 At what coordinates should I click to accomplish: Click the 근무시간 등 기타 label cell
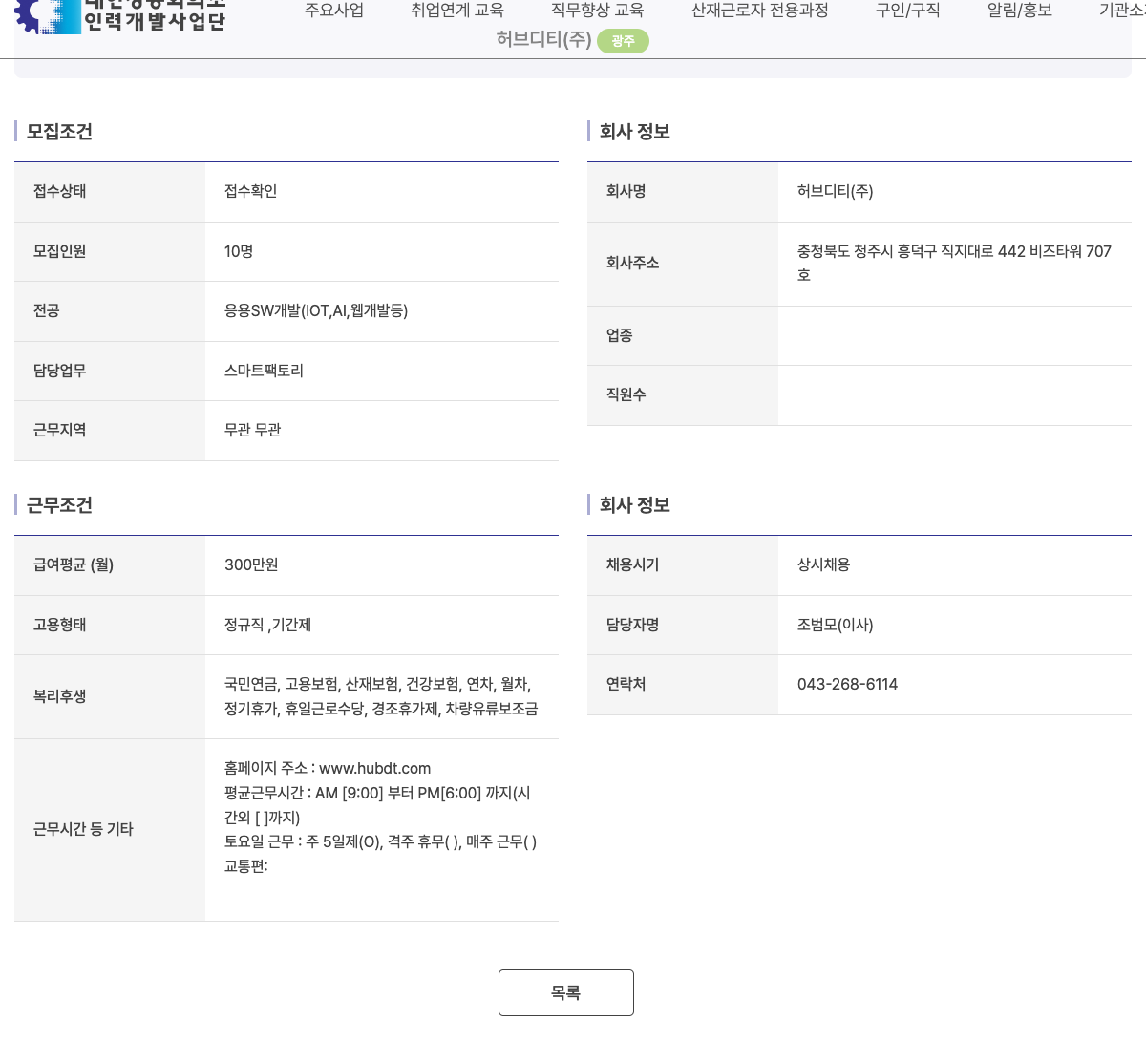click(x=110, y=830)
